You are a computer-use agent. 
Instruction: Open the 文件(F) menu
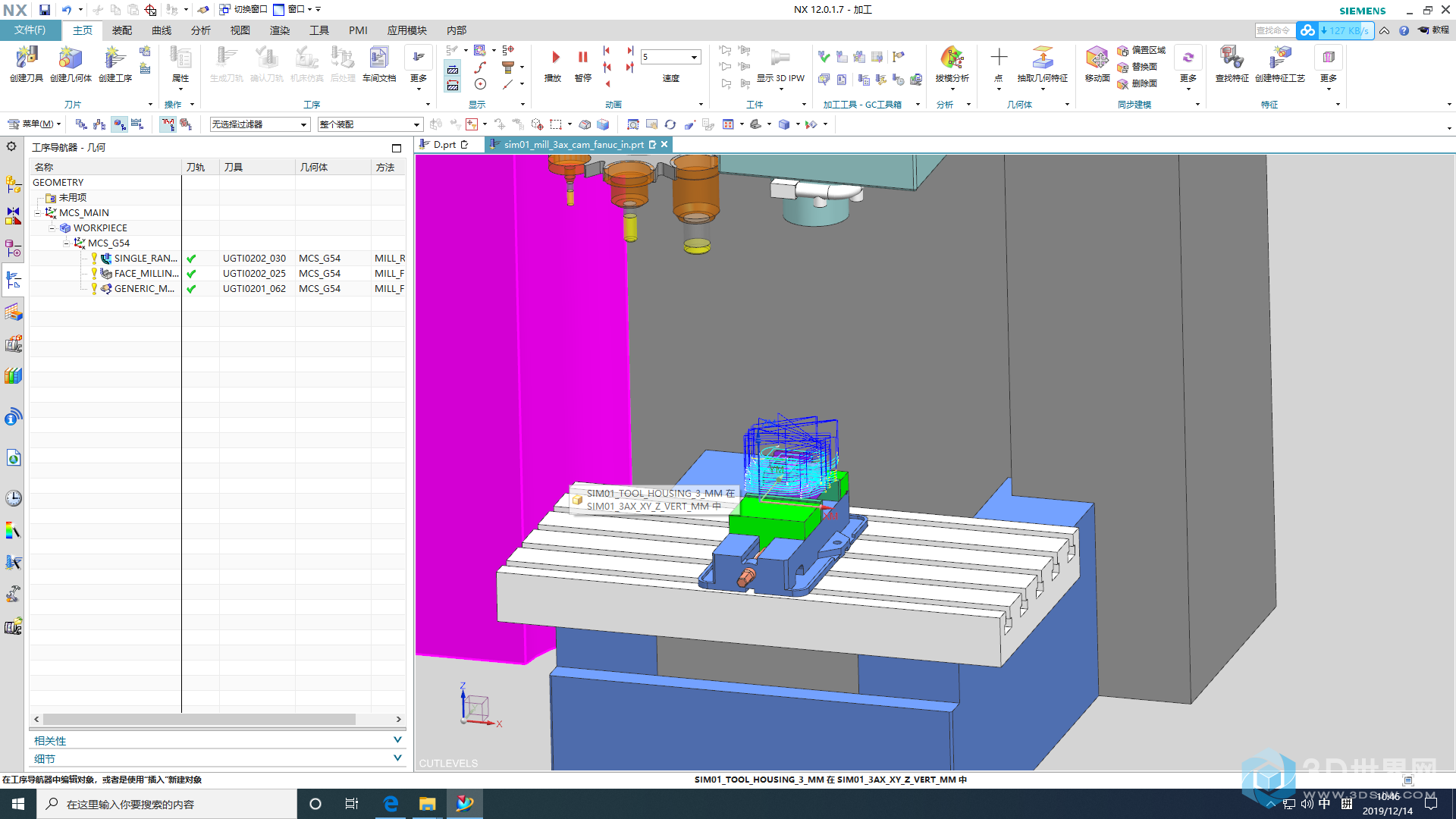pyautogui.click(x=30, y=30)
